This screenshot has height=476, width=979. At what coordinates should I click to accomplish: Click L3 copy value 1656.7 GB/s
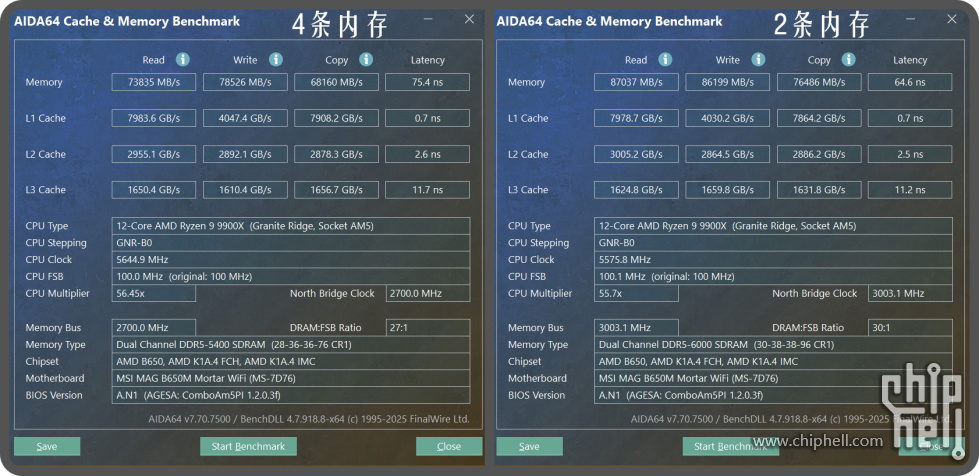tap(337, 190)
